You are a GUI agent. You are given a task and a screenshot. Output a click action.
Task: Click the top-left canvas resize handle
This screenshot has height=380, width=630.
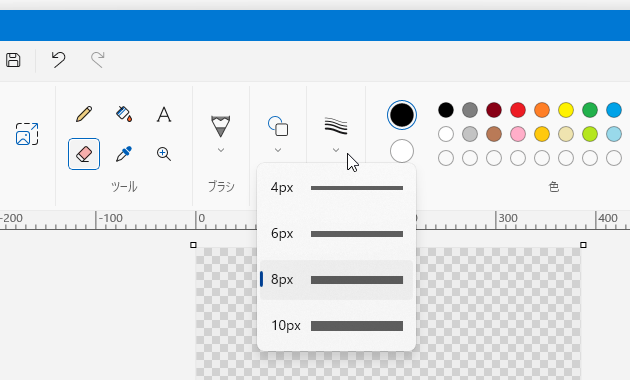pyautogui.click(x=193, y=245)
